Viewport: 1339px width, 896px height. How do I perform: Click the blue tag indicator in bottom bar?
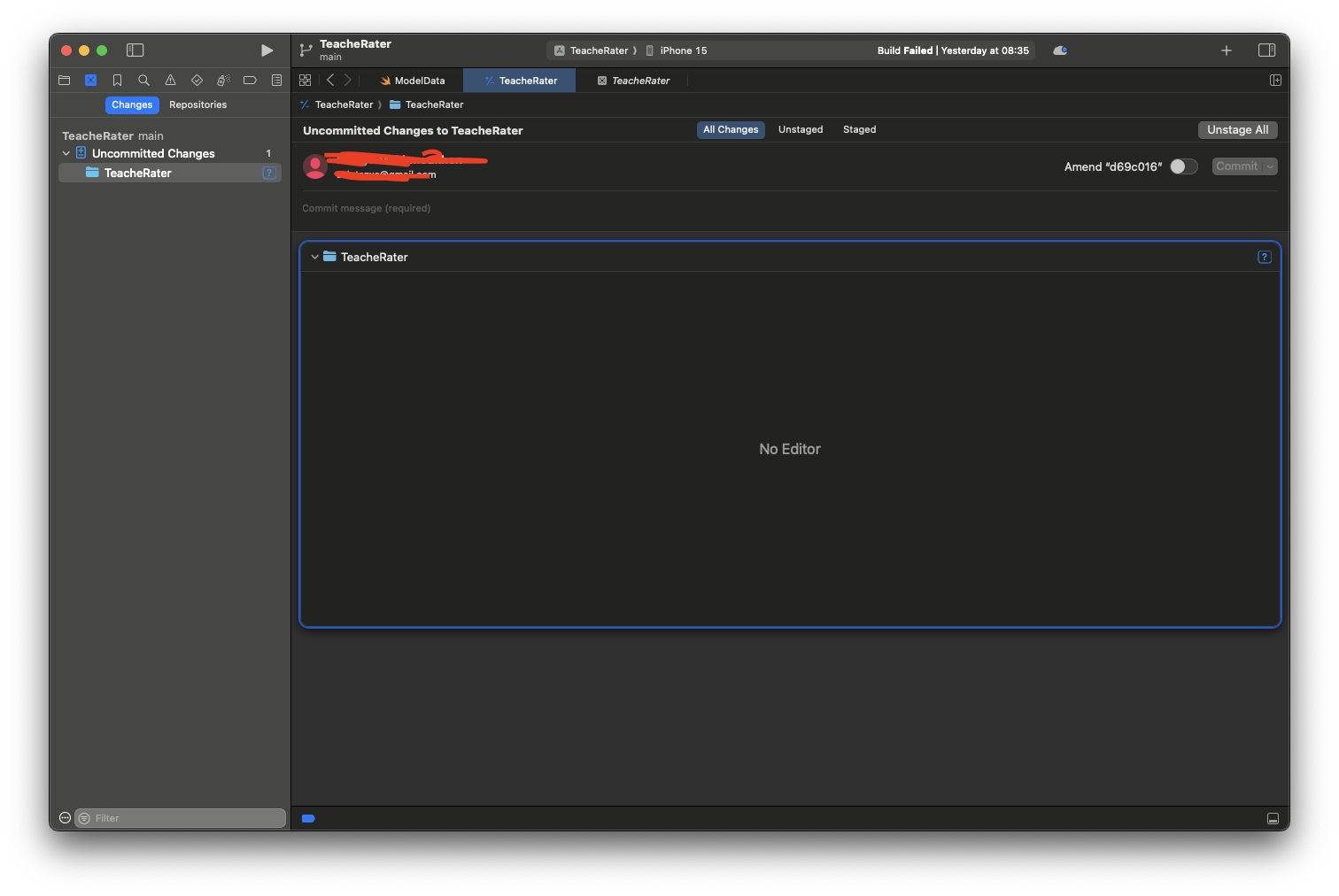[x=308, y=818]
